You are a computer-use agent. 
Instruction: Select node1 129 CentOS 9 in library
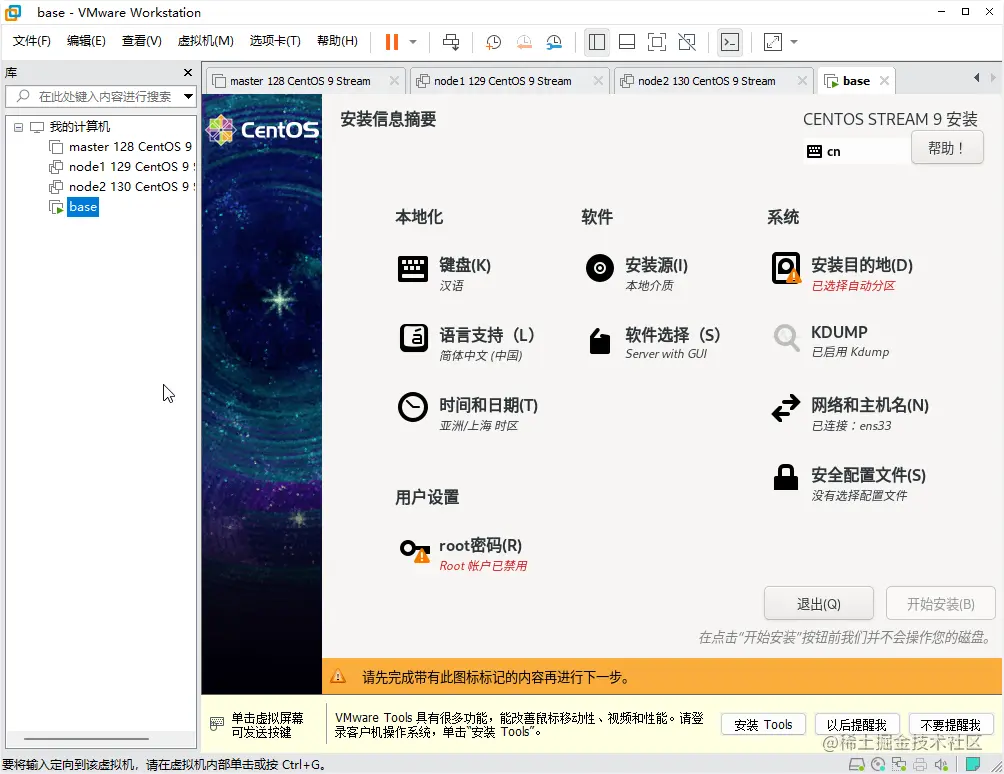(129, 166)
